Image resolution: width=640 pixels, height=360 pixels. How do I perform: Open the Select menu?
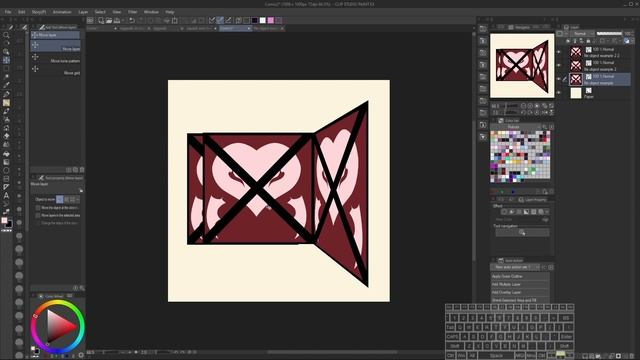coord(100,12)
